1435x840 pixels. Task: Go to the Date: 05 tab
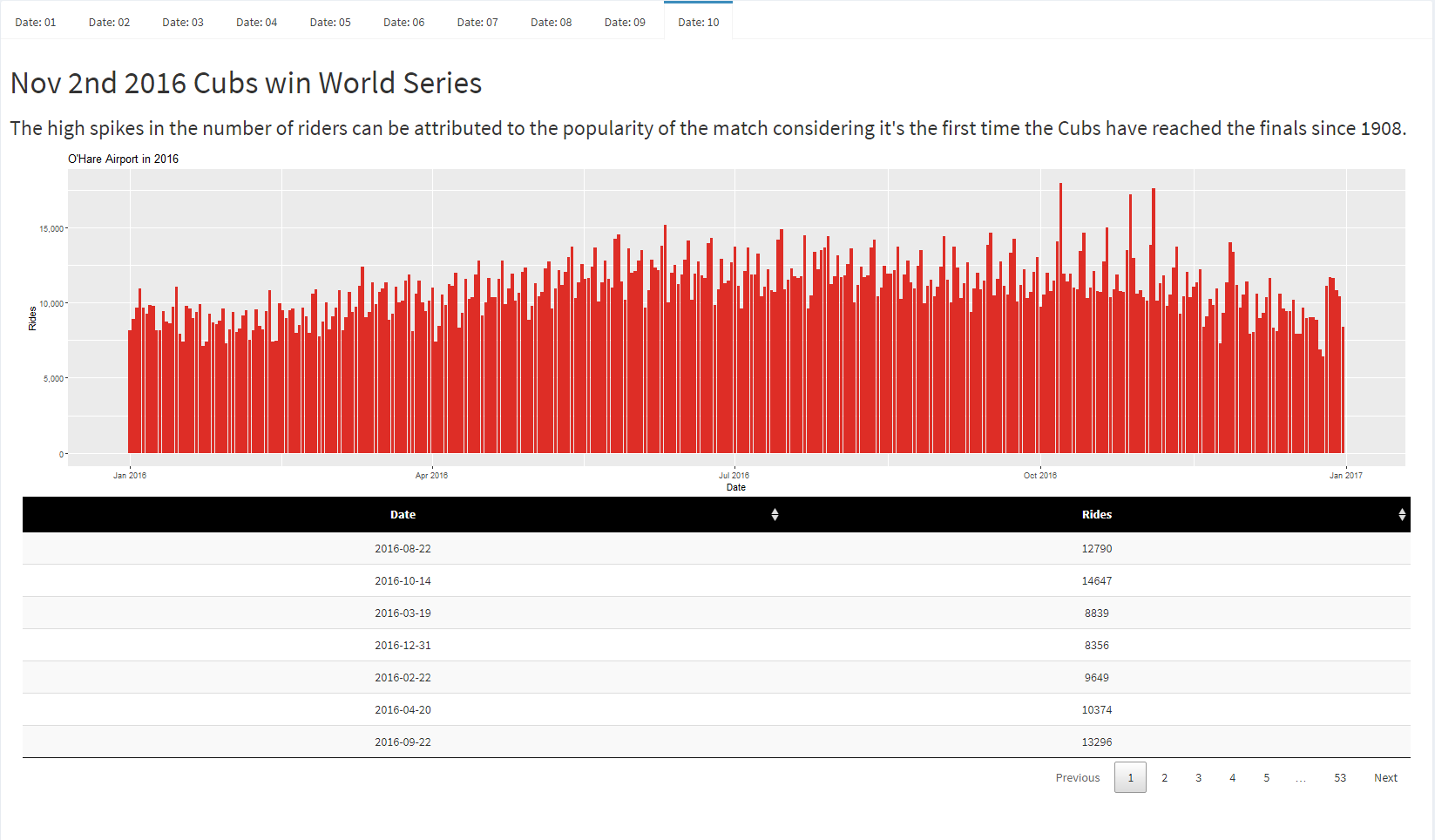point(330,22)
